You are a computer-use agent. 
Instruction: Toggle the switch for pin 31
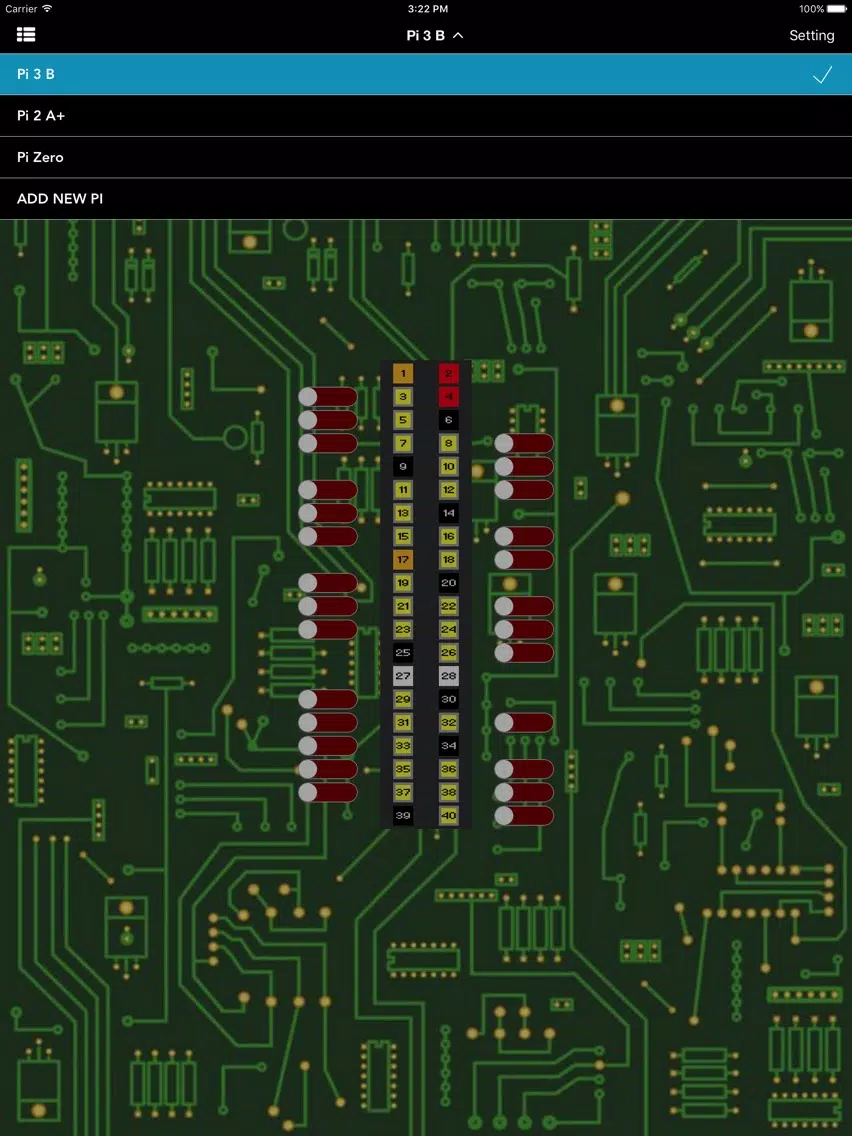pos(327,722)
